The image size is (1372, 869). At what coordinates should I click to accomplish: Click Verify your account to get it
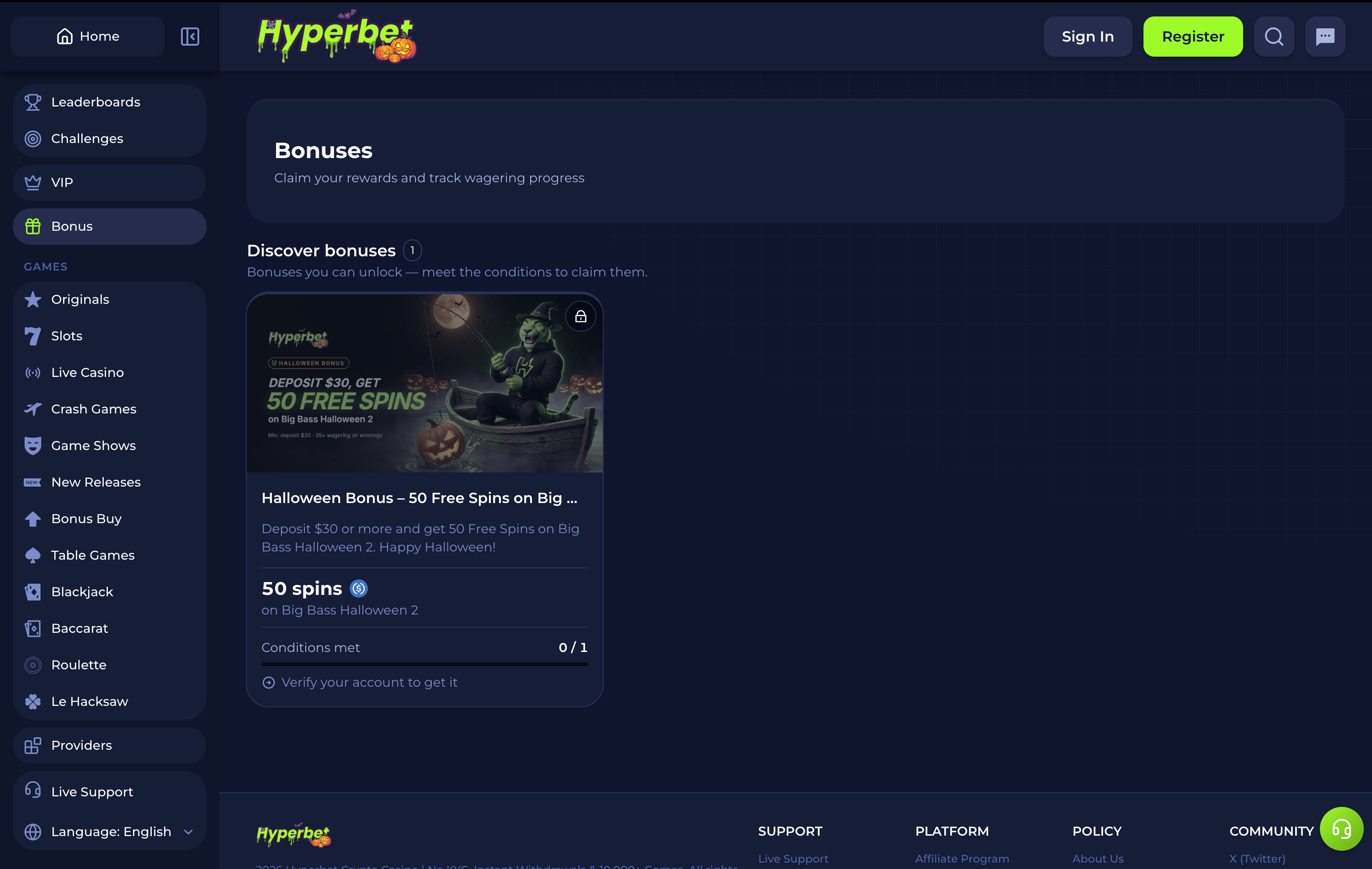pos(360,682)
